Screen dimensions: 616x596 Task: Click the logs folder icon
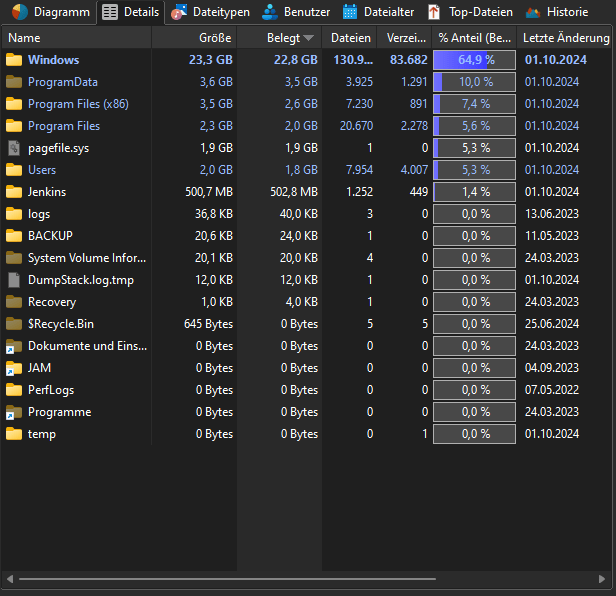coord(14,214)
